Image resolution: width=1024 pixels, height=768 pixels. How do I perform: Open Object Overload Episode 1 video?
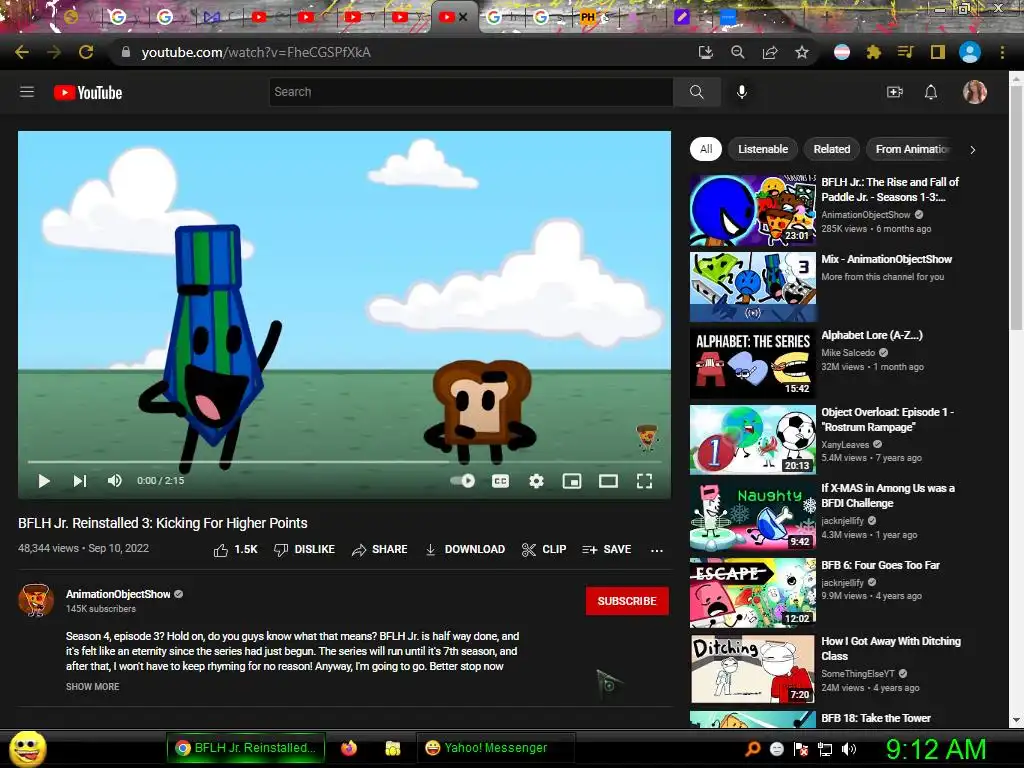click(x=888, y=419)
